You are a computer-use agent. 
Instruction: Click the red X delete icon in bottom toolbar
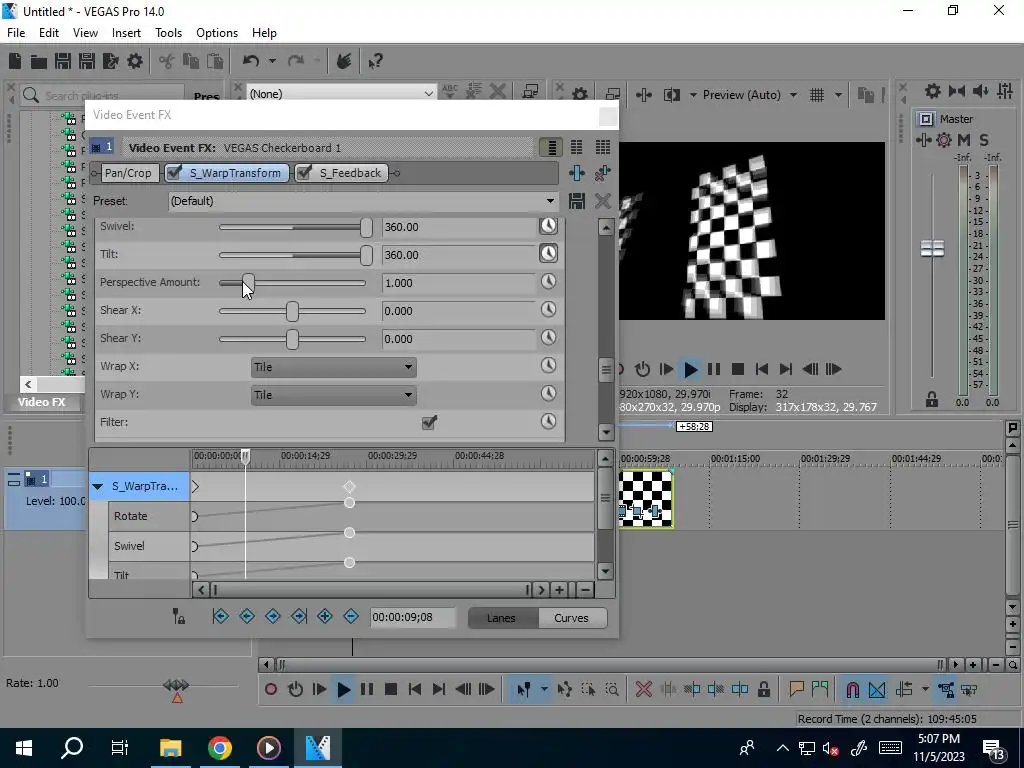click(644, 690)
